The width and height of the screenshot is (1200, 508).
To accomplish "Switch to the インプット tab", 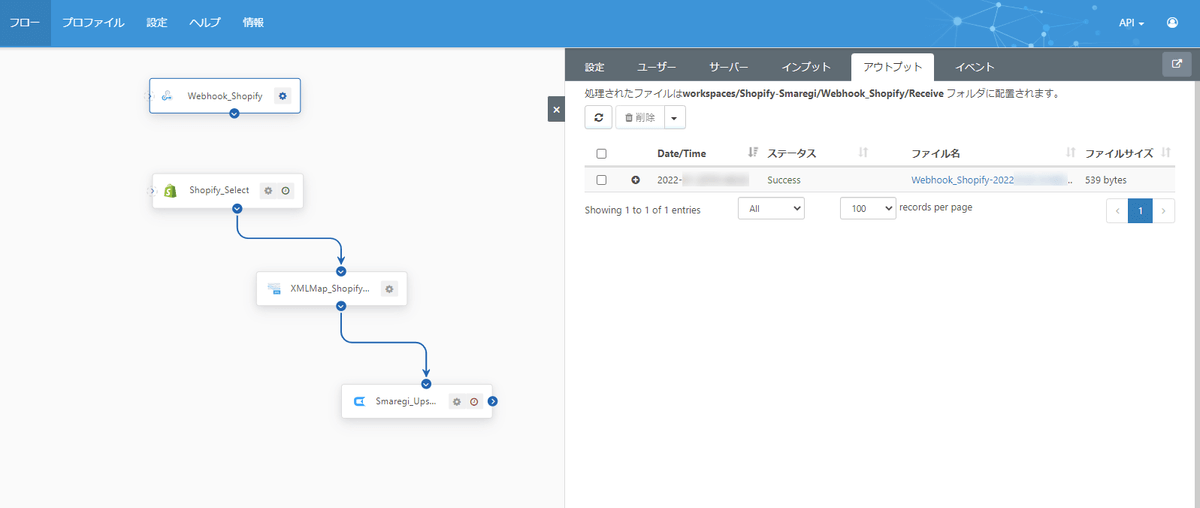I will (x=806, y=67).
